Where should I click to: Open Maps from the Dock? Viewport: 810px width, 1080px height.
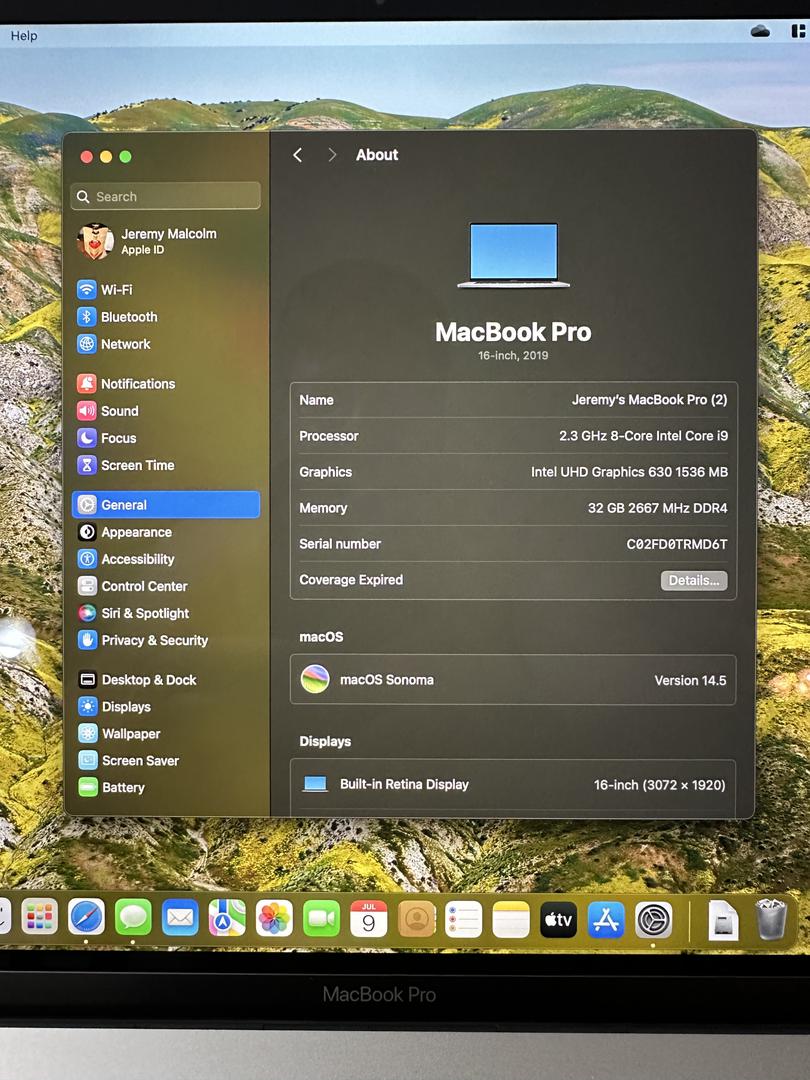tap(227, 918)
